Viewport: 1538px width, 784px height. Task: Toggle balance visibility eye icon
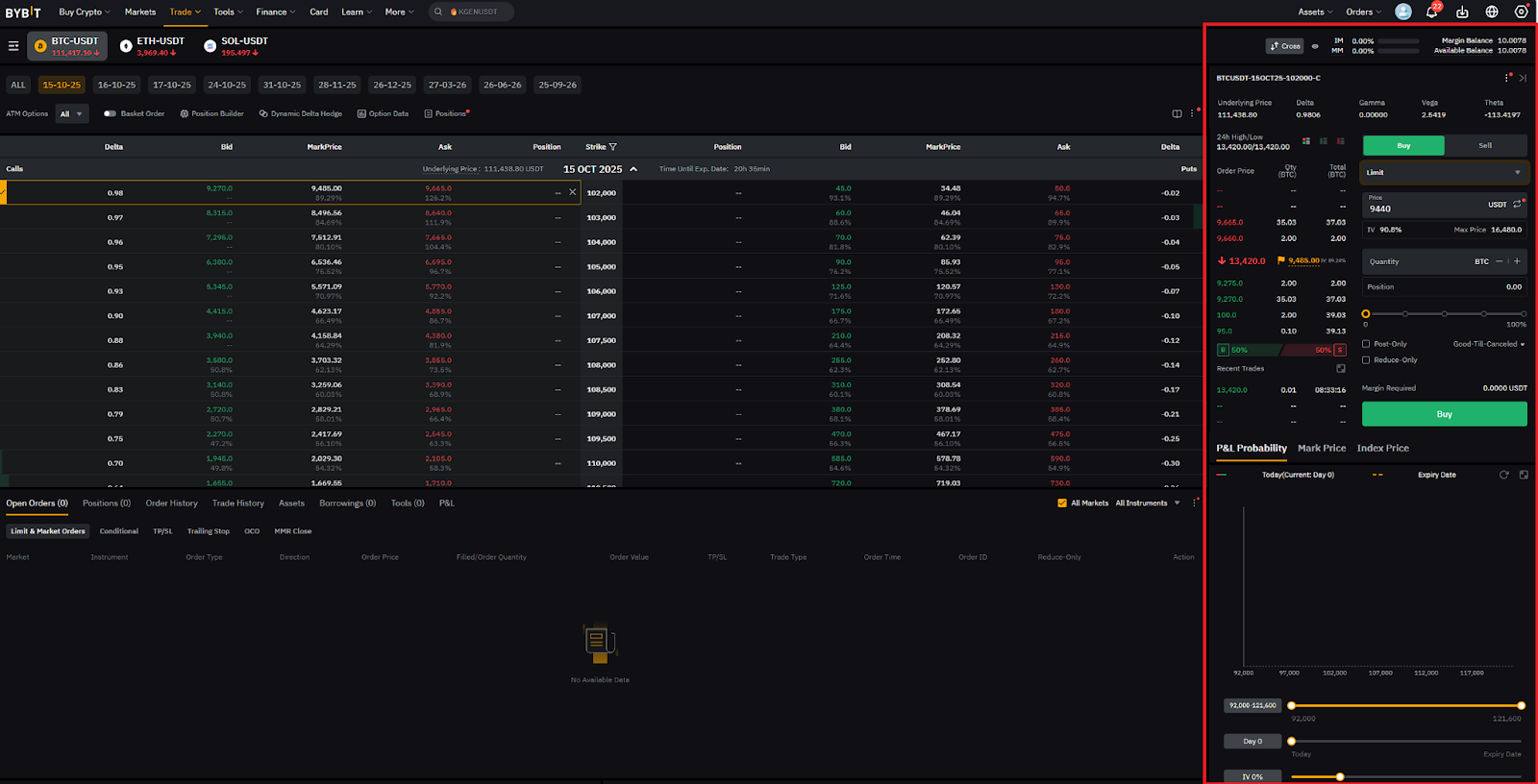[x=1315, y=46]
